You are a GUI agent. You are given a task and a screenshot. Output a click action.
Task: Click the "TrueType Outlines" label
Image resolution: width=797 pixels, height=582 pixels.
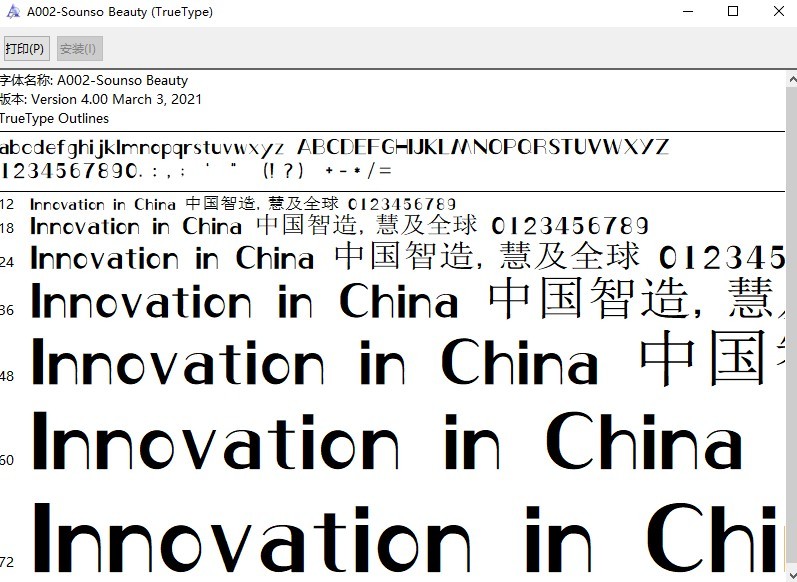pyautogui.click(x=55, y=118)
